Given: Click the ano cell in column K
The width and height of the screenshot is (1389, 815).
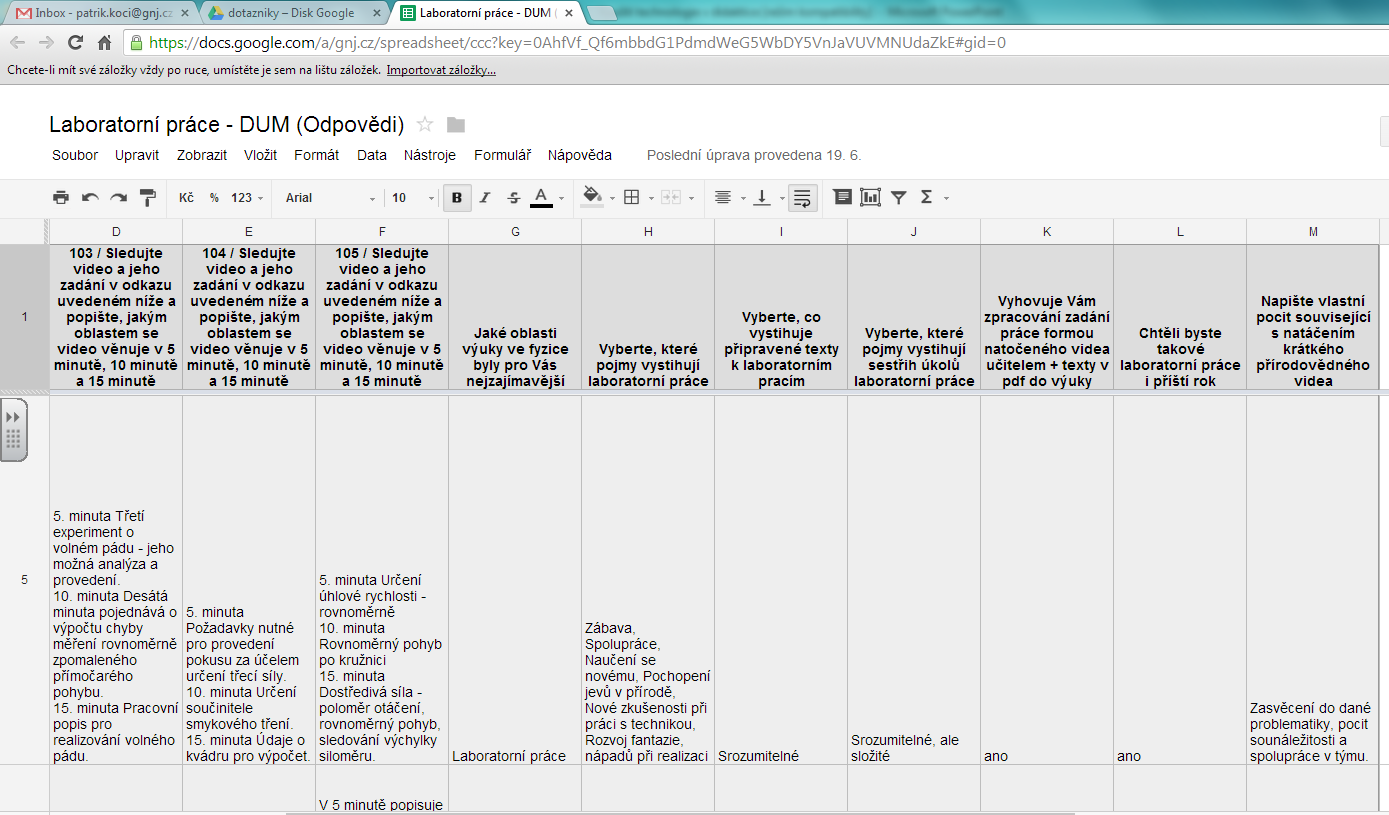Looking at the screenshot, I should 1047,580.
